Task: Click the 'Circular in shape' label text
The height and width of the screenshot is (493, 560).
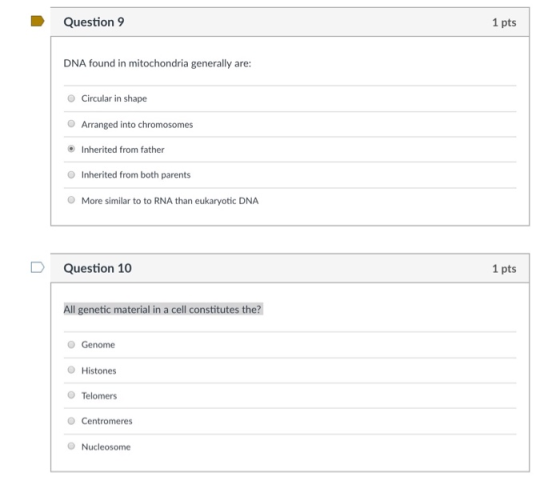Action: [114, 99]
